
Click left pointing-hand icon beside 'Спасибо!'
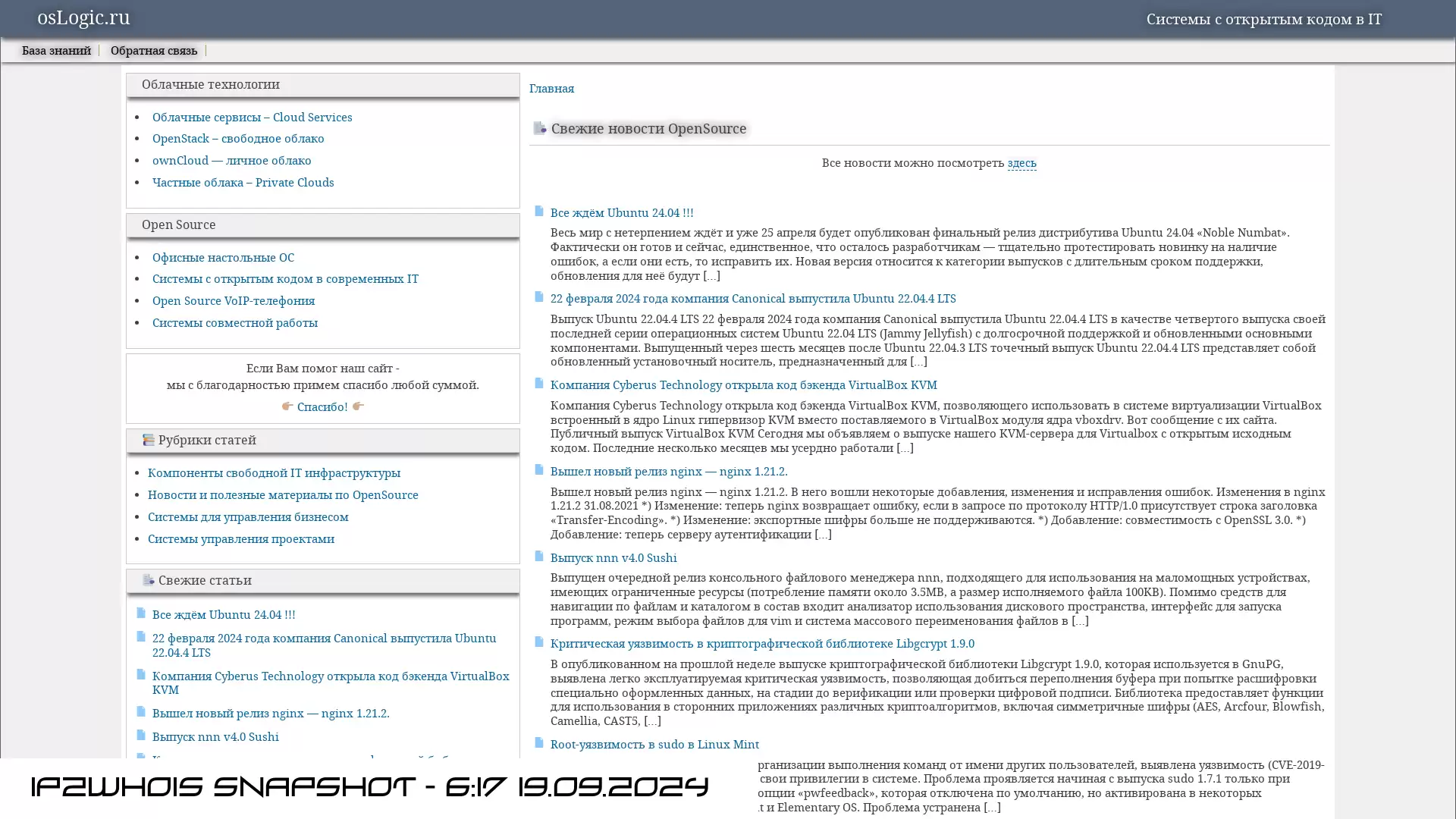pyautogui.click(x=287, y=406)
